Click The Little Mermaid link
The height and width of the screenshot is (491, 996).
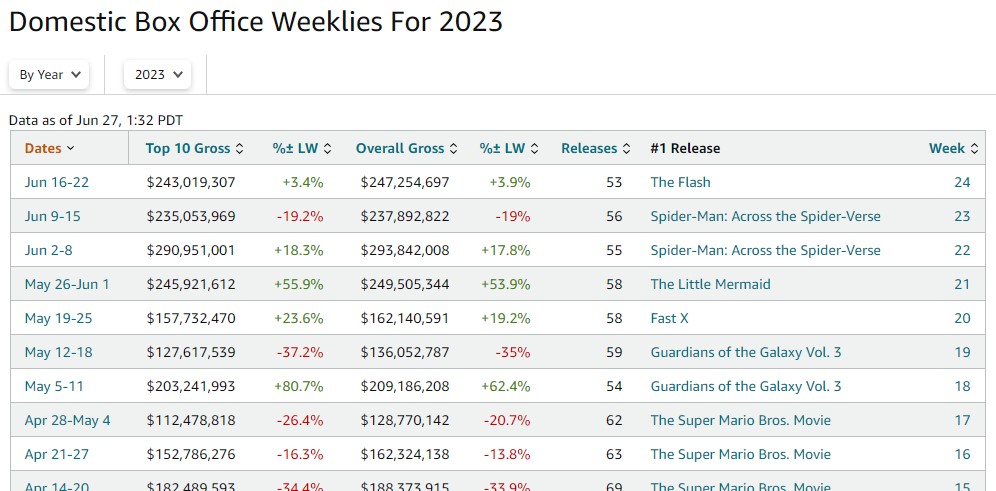tap(710, 284)
